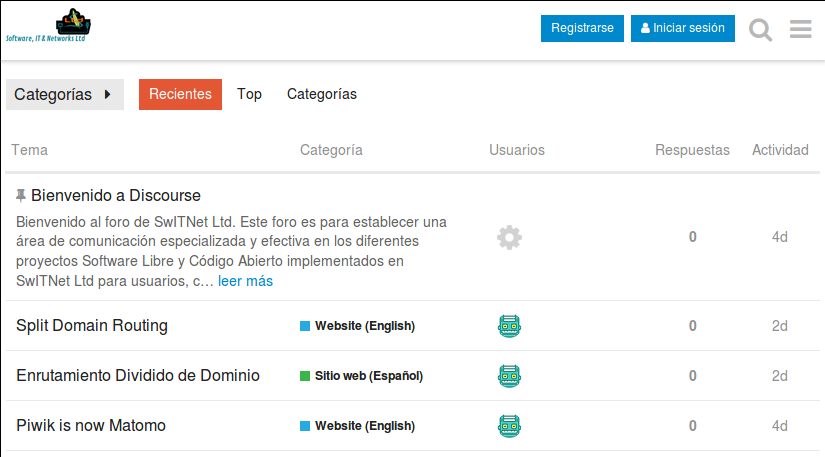Click the reply count 0 on the Split Domain Routing row
This screenshot has width=825, height=457.
692,326
